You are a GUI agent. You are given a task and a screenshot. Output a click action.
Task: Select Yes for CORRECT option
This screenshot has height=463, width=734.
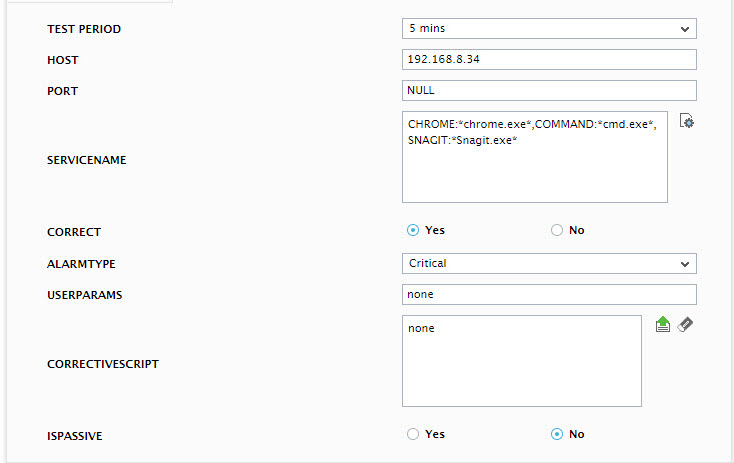pos(413,230)
